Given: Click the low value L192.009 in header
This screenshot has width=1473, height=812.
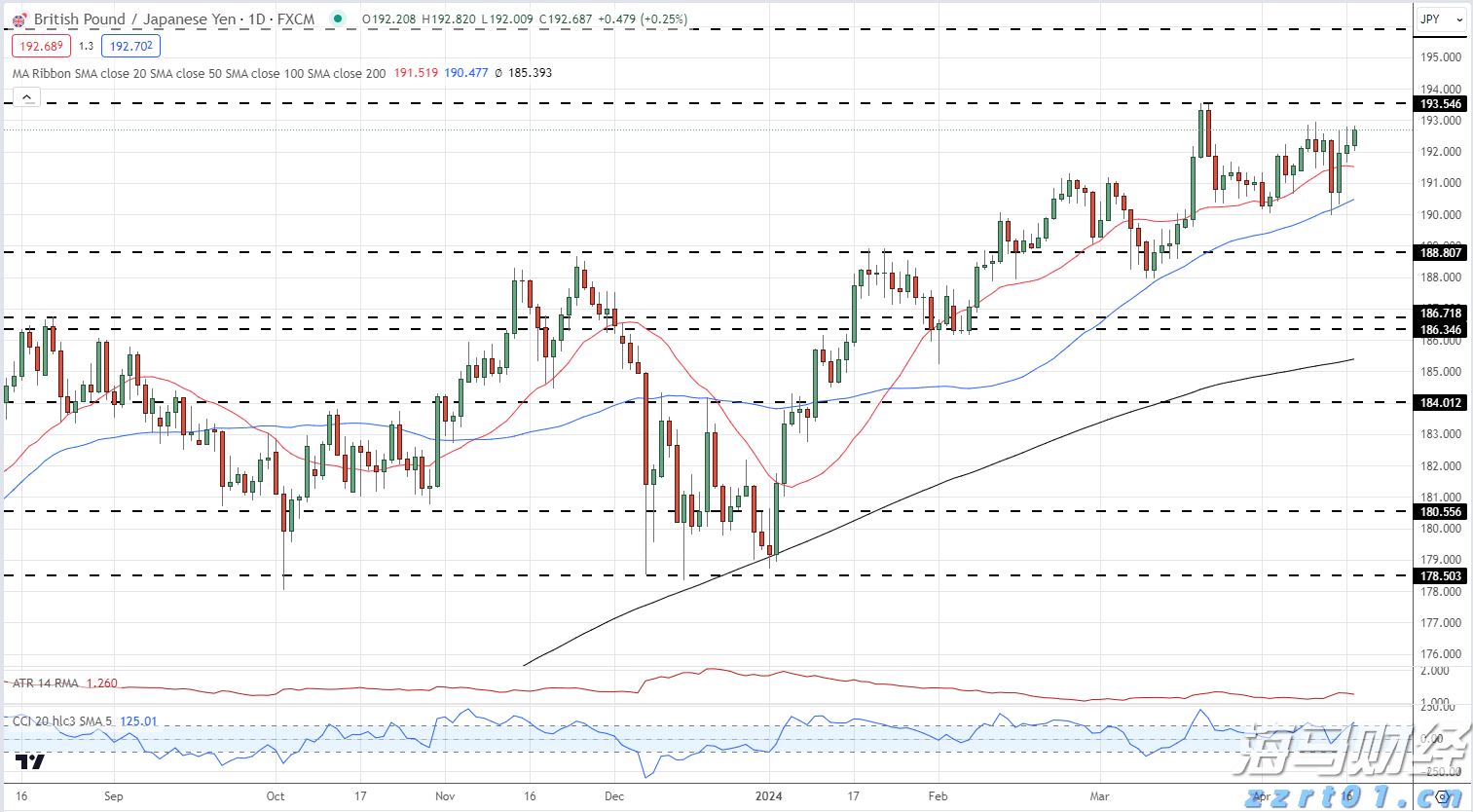Looking at the screenshot, I should click(508, 19).
